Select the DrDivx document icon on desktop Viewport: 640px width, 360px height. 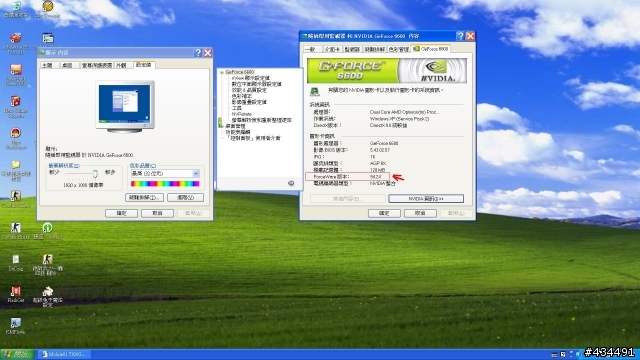click(x=16, y=262)
